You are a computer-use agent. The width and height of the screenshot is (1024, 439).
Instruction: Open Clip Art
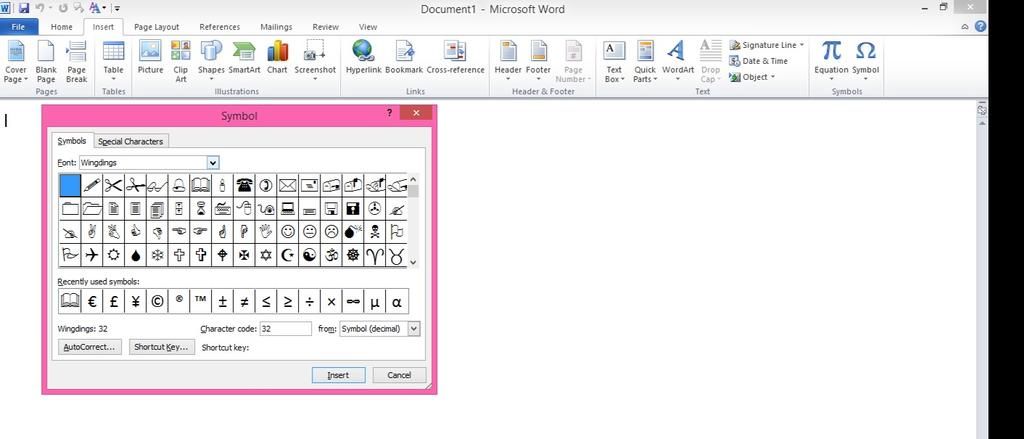point(181,61)
